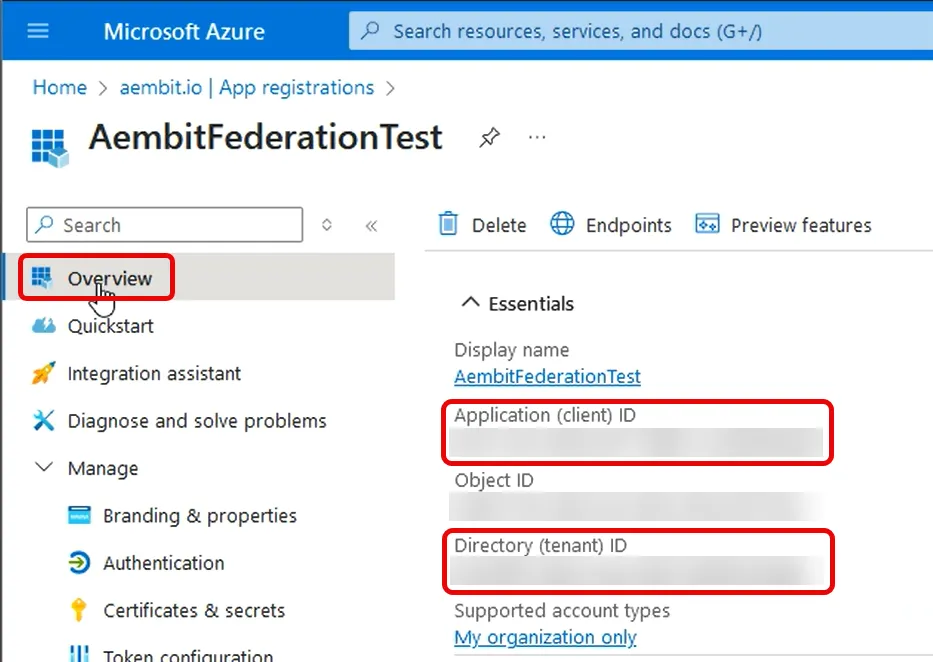Open the My organization only link
933x662 pixels.
click(x=545, y=637)
